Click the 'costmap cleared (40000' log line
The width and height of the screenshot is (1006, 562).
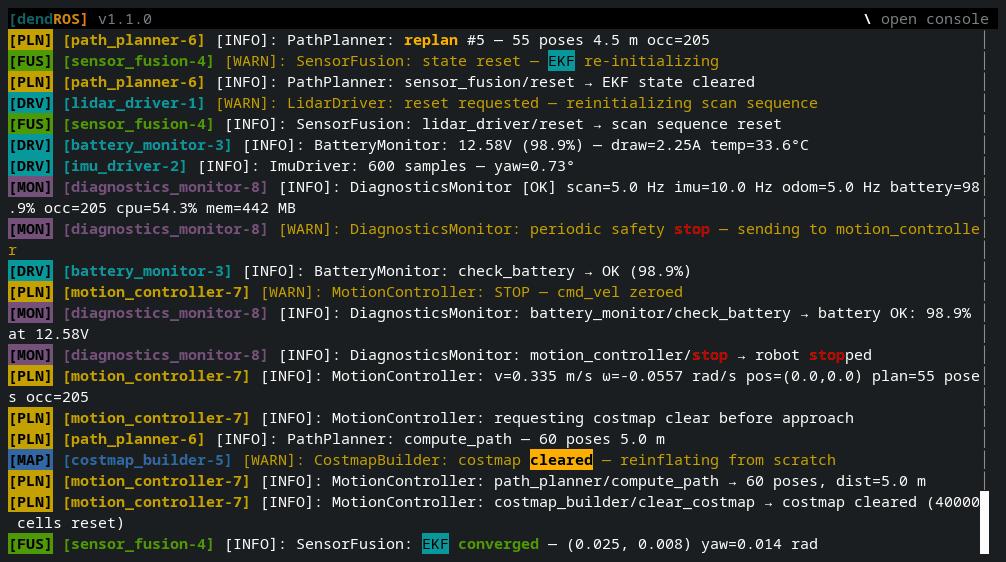tap(496, 513)
